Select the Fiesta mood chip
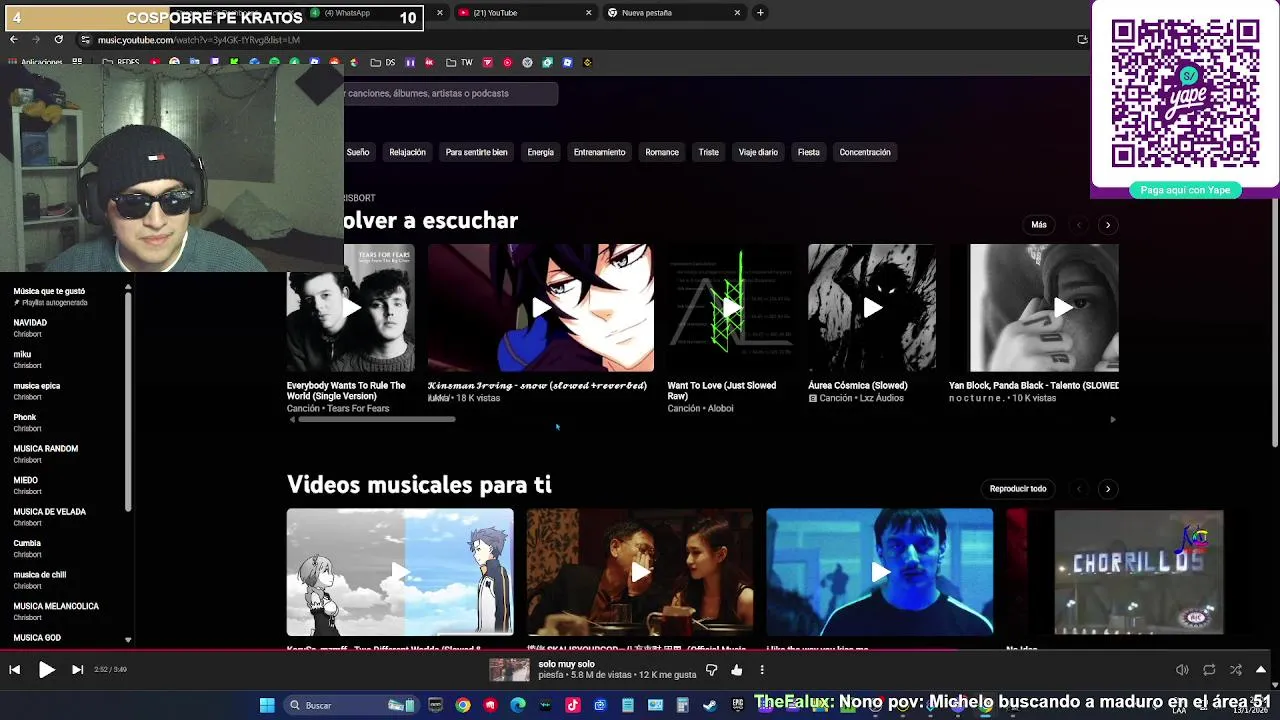1280x720 pixels. (808, 152)
